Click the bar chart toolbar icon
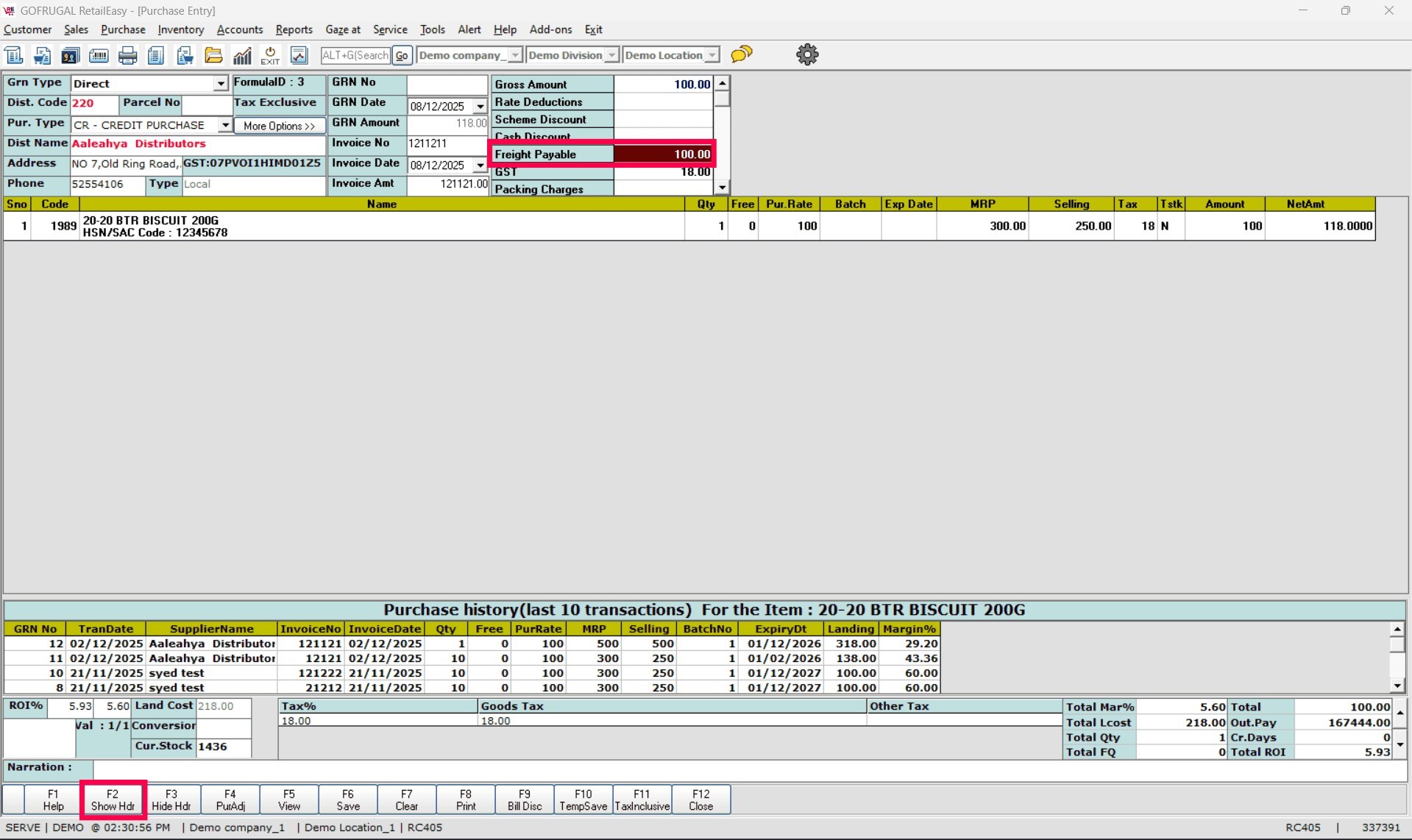Viewport: 1412px width, 840px height. tap(242, 55)
